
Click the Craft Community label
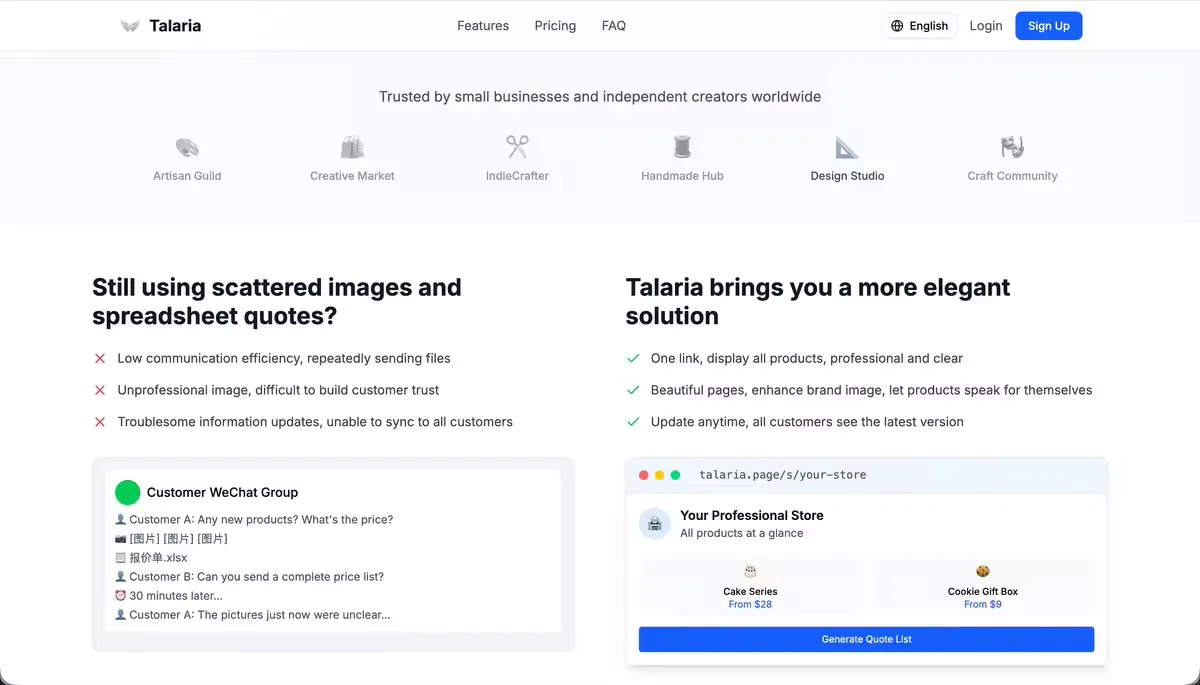pos(1012,176)
